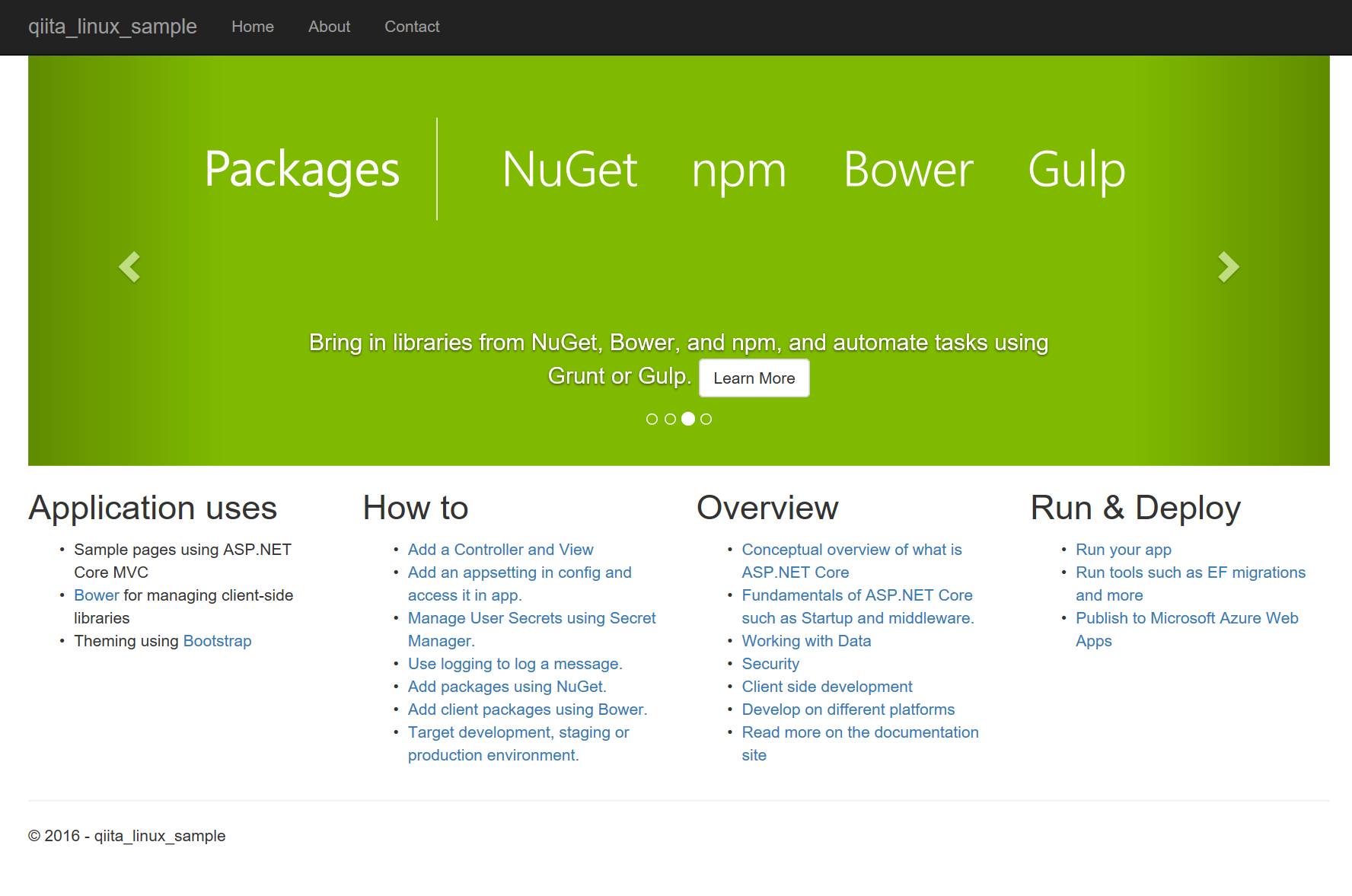Viewport: 1352px width, 896px height.
Task: Open Add packages using NuGet tutorial
Action: [506, 687]
